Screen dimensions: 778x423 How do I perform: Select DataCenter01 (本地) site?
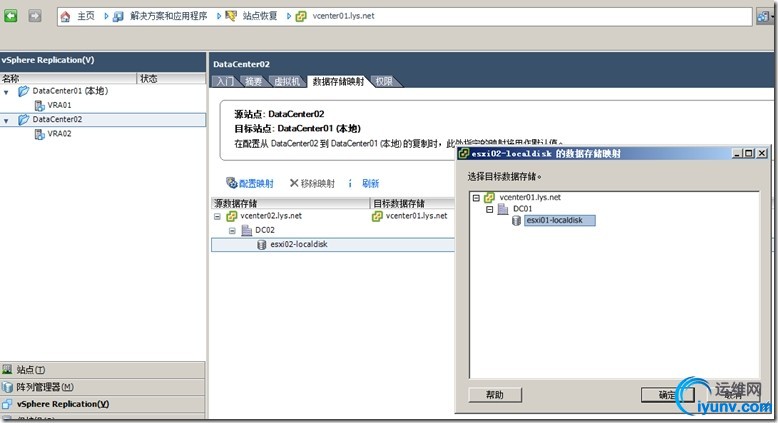coord(70,91)
